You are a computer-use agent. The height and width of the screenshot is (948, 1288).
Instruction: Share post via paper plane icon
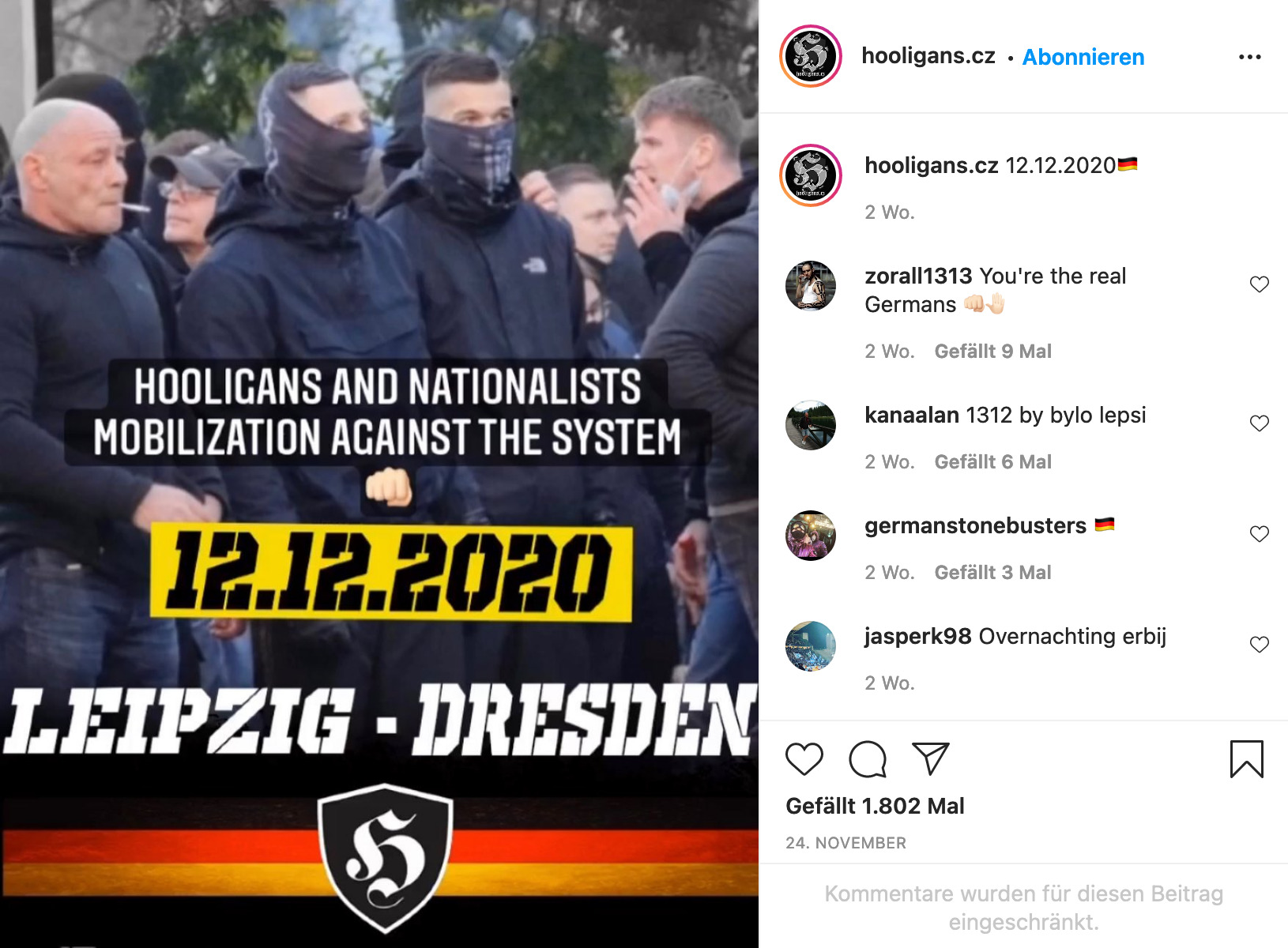pyautogui.click(x=930, y=758)
